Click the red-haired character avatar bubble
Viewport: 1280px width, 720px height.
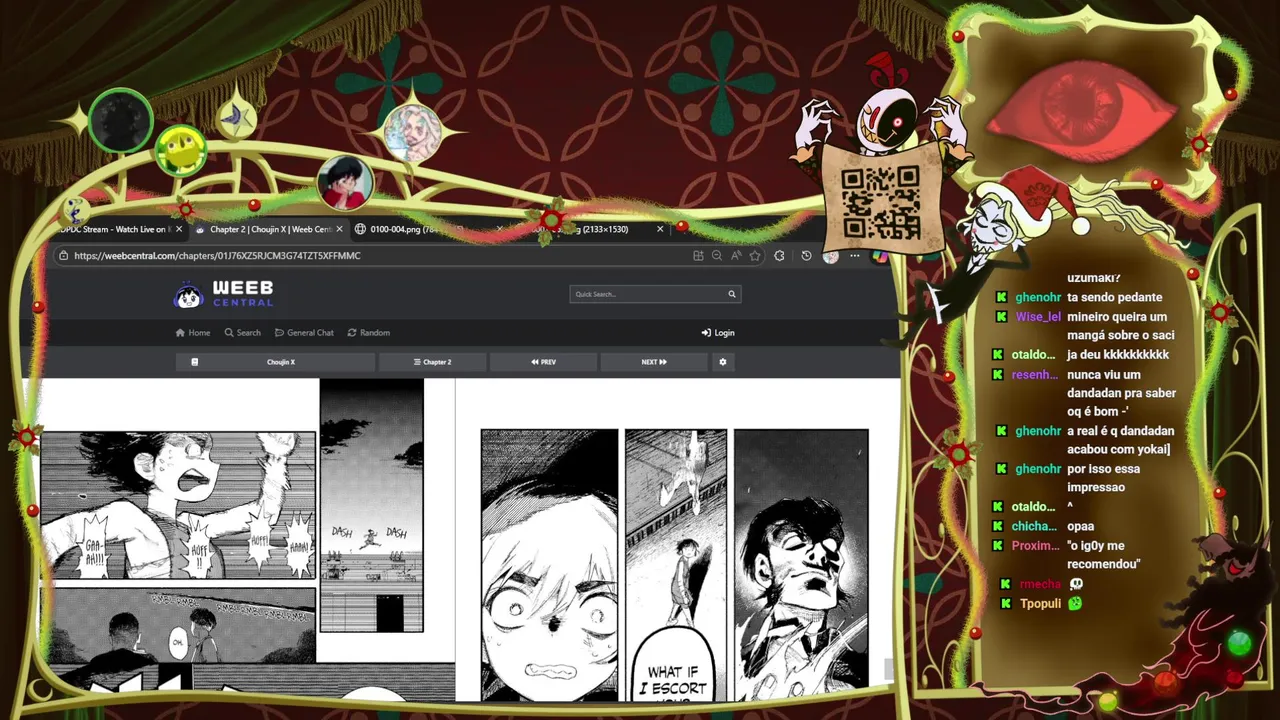pyautogui.click(x=345, y=182)
